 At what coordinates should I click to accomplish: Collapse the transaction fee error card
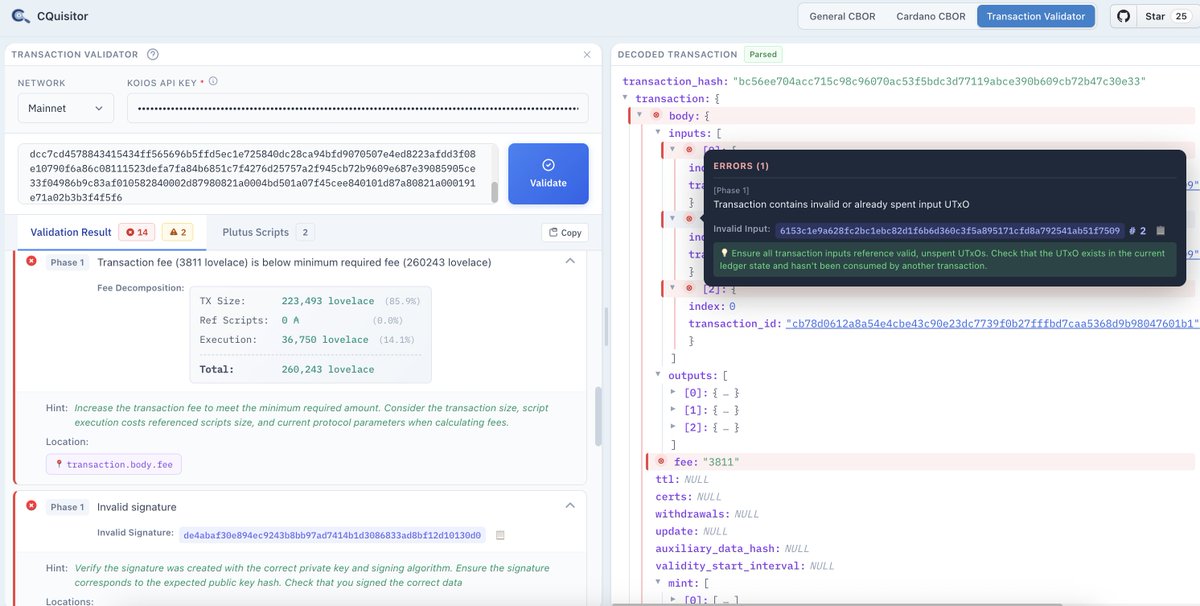[570, 261]
